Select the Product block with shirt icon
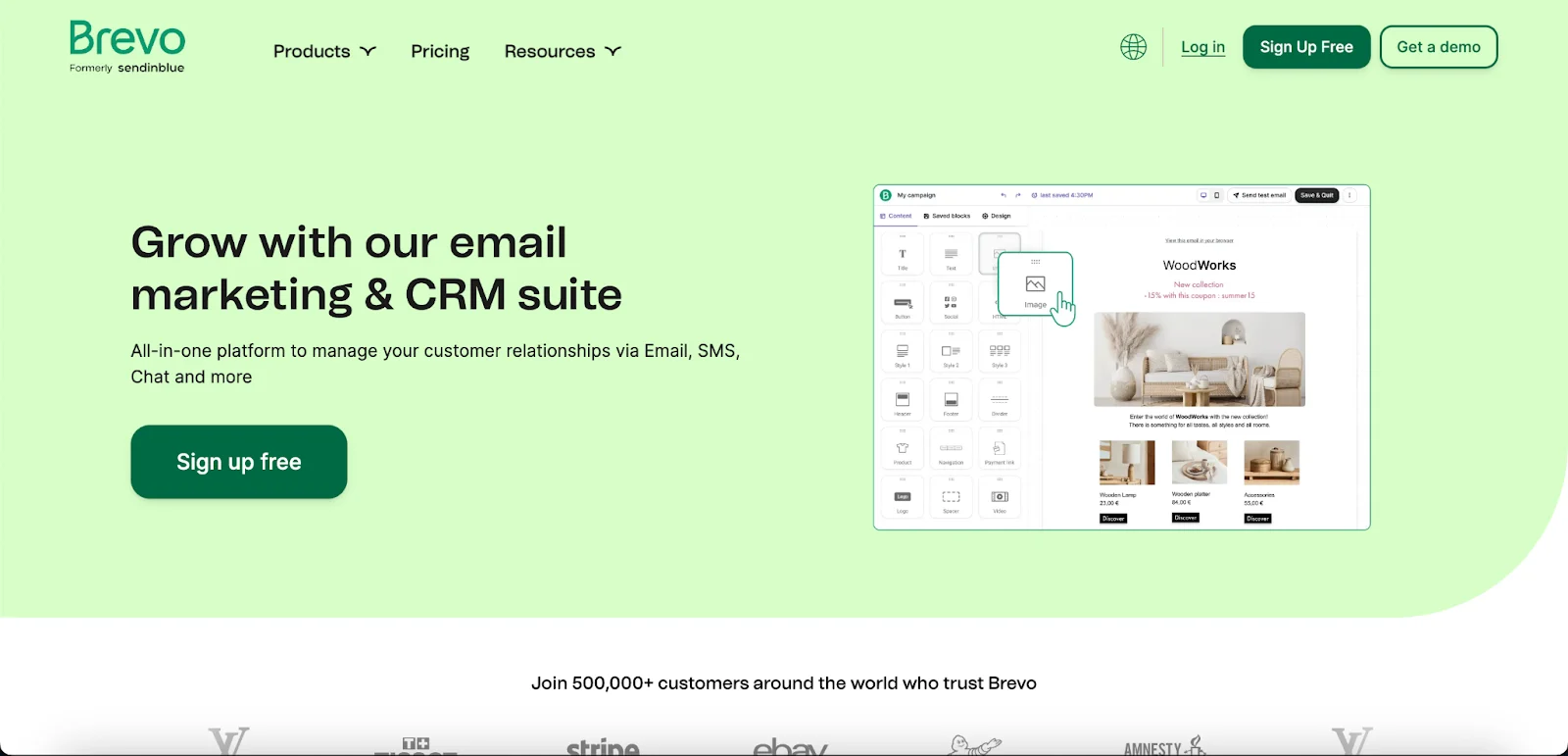This screenshot has width=1568, height=756. click(903, 449)
